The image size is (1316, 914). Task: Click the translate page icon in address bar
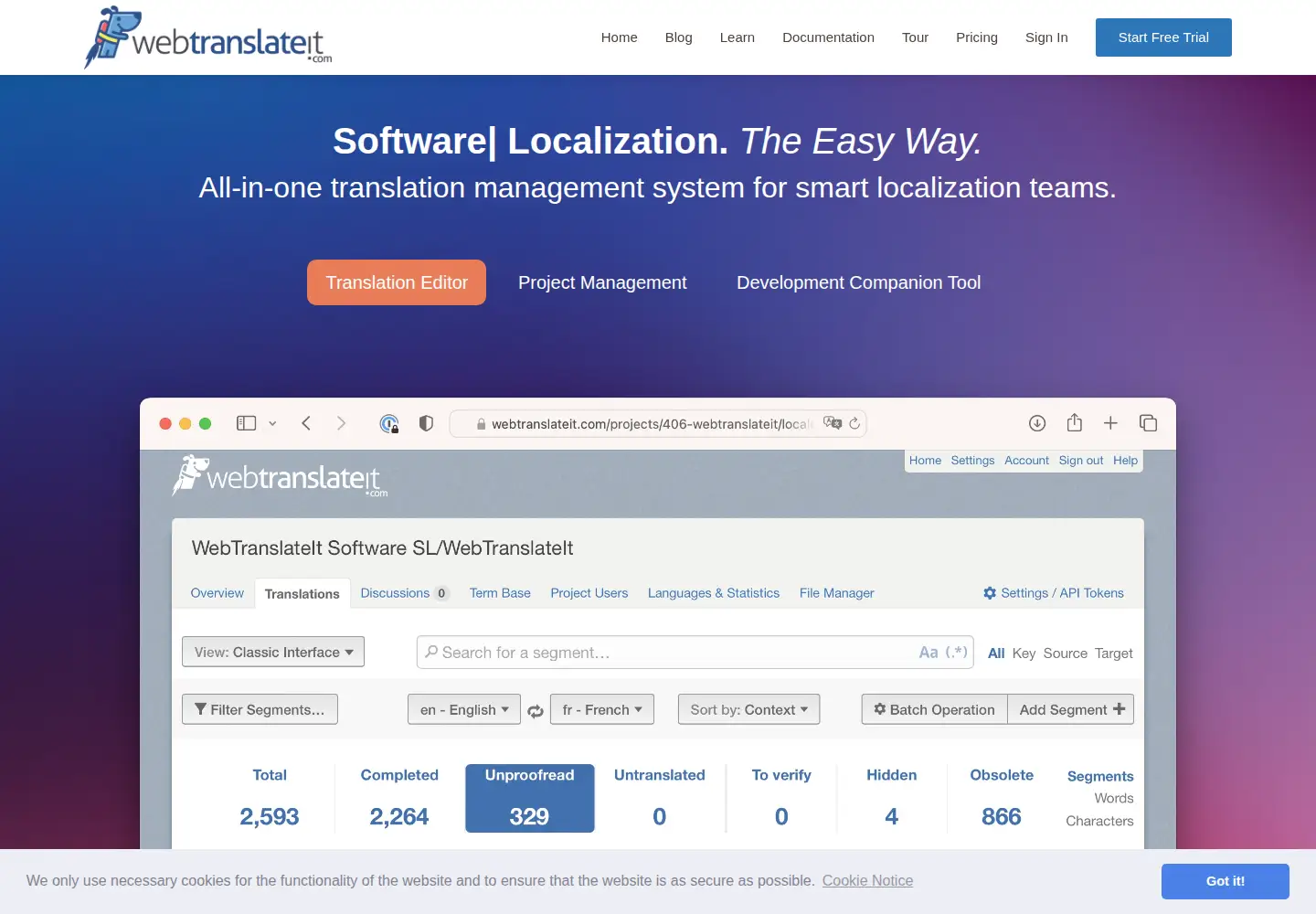pyautogui.click(x=832, y=423)
